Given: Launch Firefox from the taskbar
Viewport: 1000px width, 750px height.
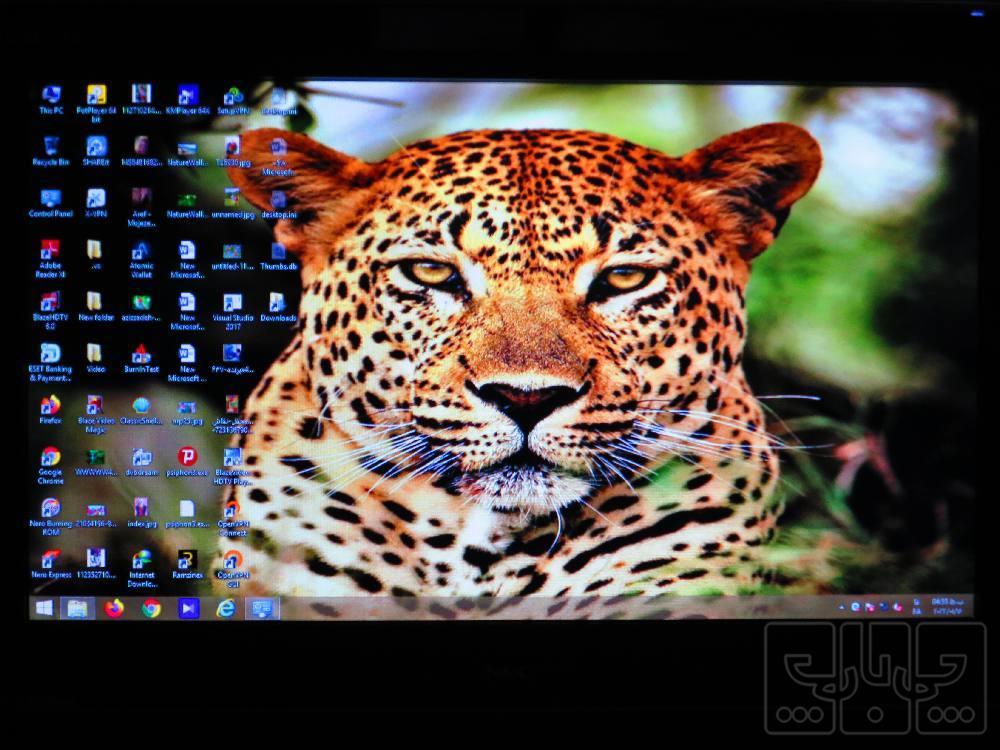Looking at the screenshot, I should point(114,608).
